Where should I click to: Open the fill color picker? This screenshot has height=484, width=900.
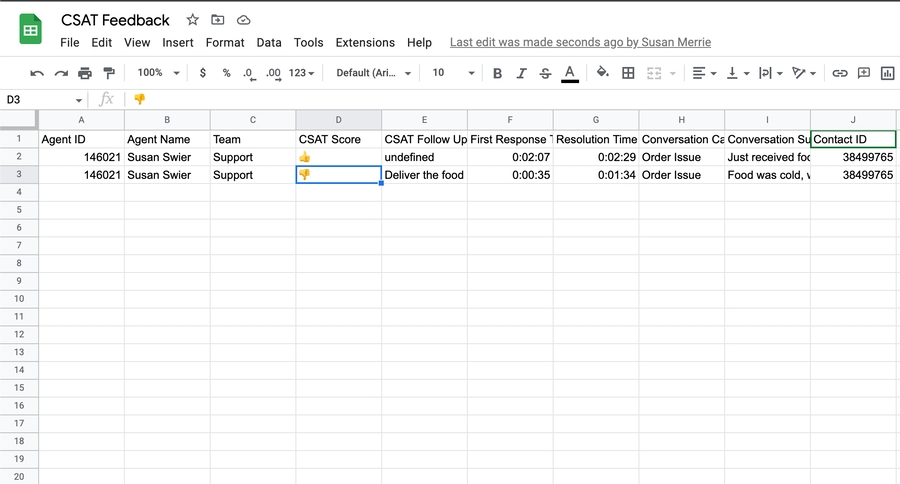tap(602, 73)
